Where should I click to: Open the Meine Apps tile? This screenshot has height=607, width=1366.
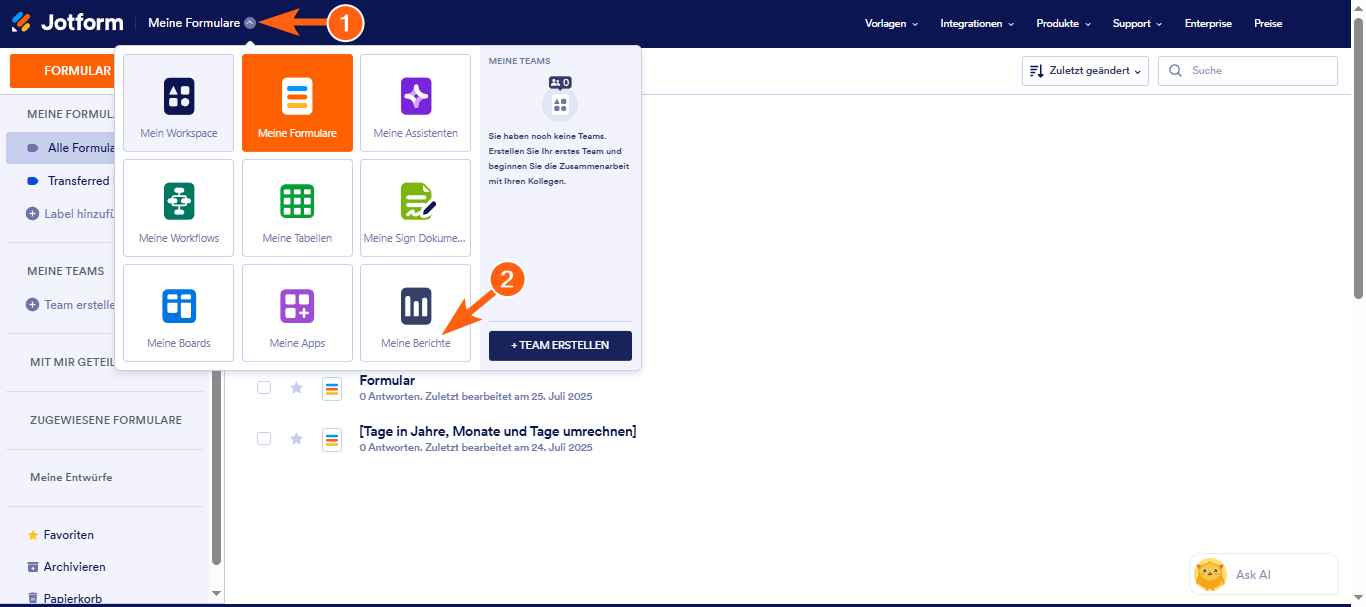(x=297, y=313)
